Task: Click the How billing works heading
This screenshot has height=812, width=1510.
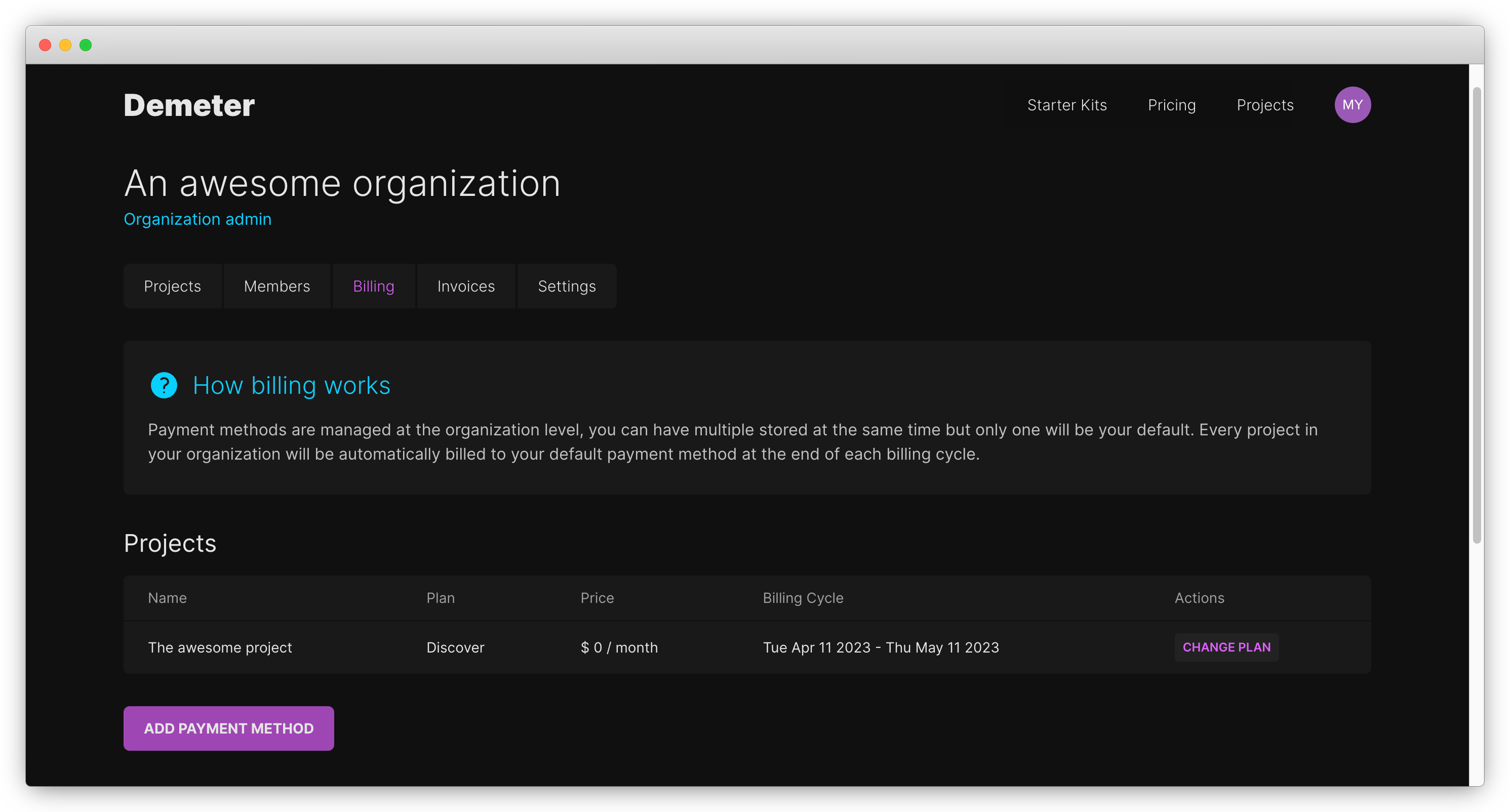Action: pos(291,385)
